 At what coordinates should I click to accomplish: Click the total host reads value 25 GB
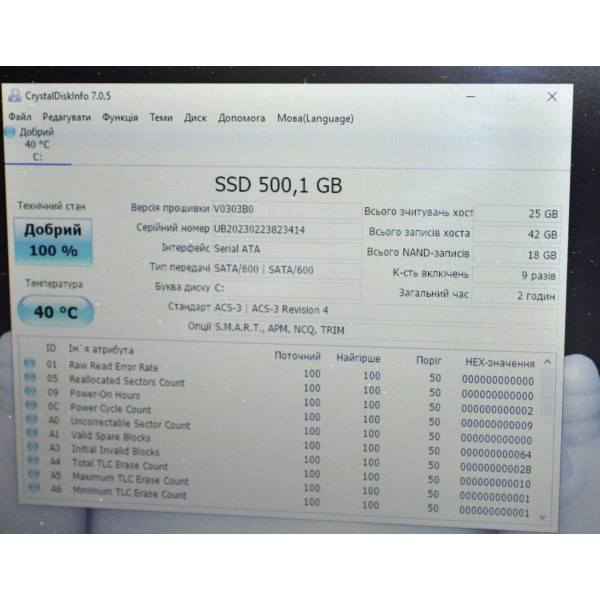point(517,214)
